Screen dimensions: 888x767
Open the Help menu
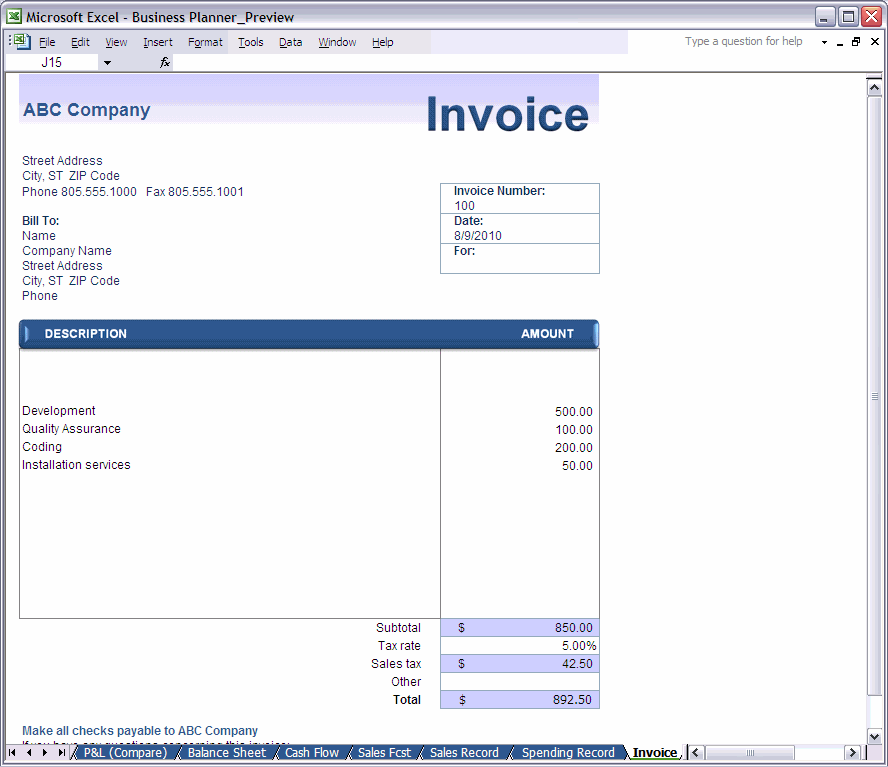[383, 42]
